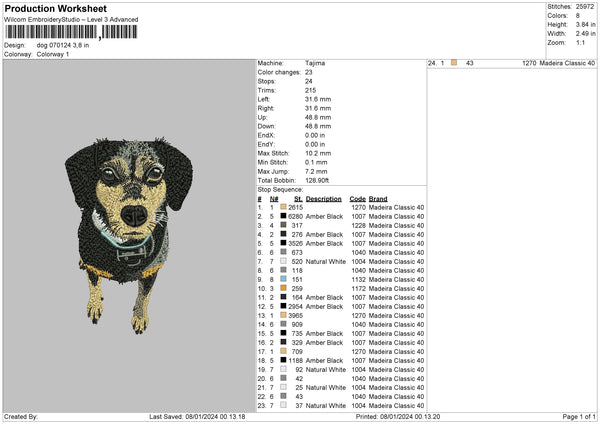This screenshot has height=424, width=600.
Task: Pick the orange swatch at stop 10
Action: [284, 288]
